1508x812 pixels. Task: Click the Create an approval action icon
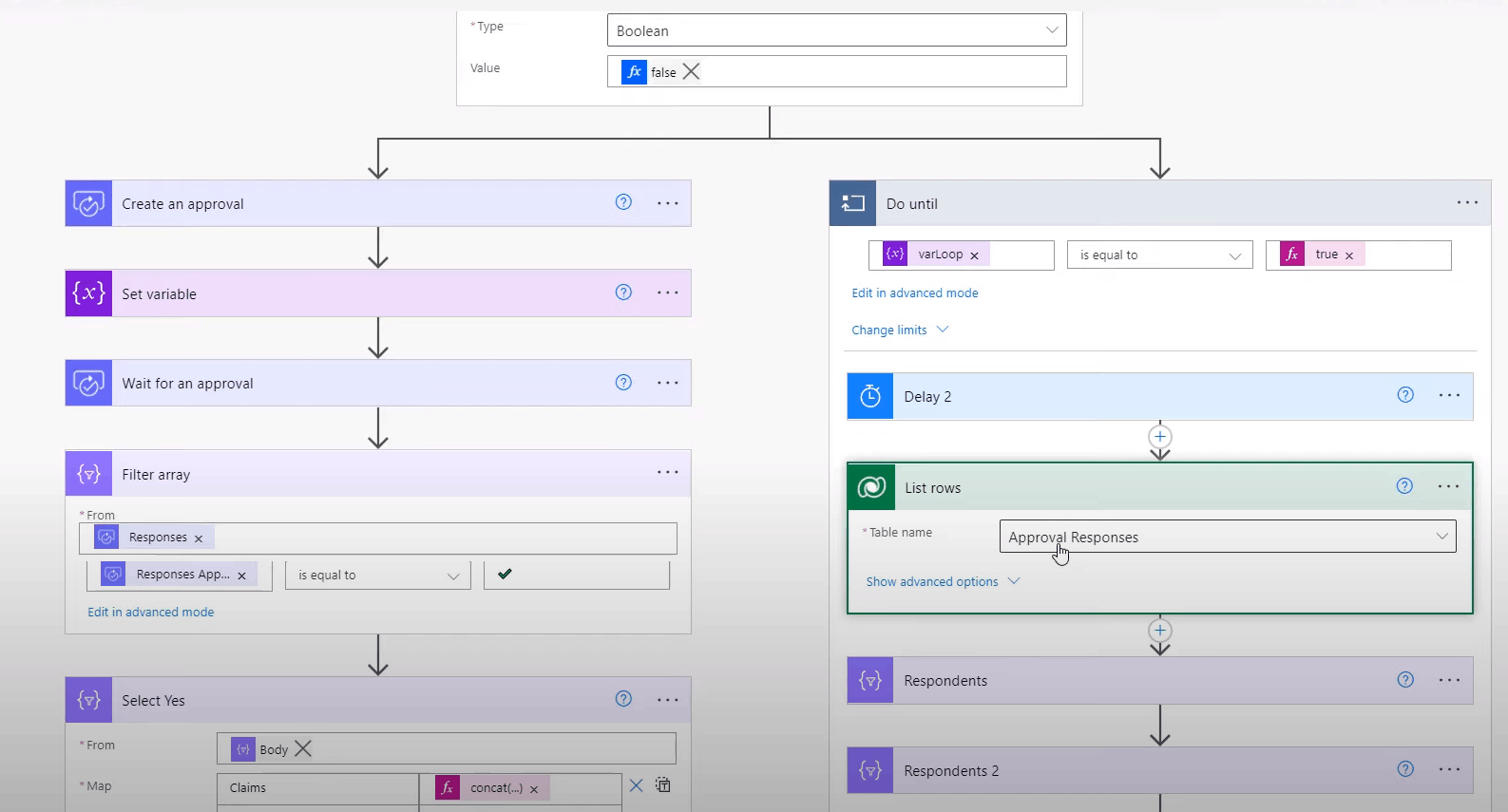(88, 203)
